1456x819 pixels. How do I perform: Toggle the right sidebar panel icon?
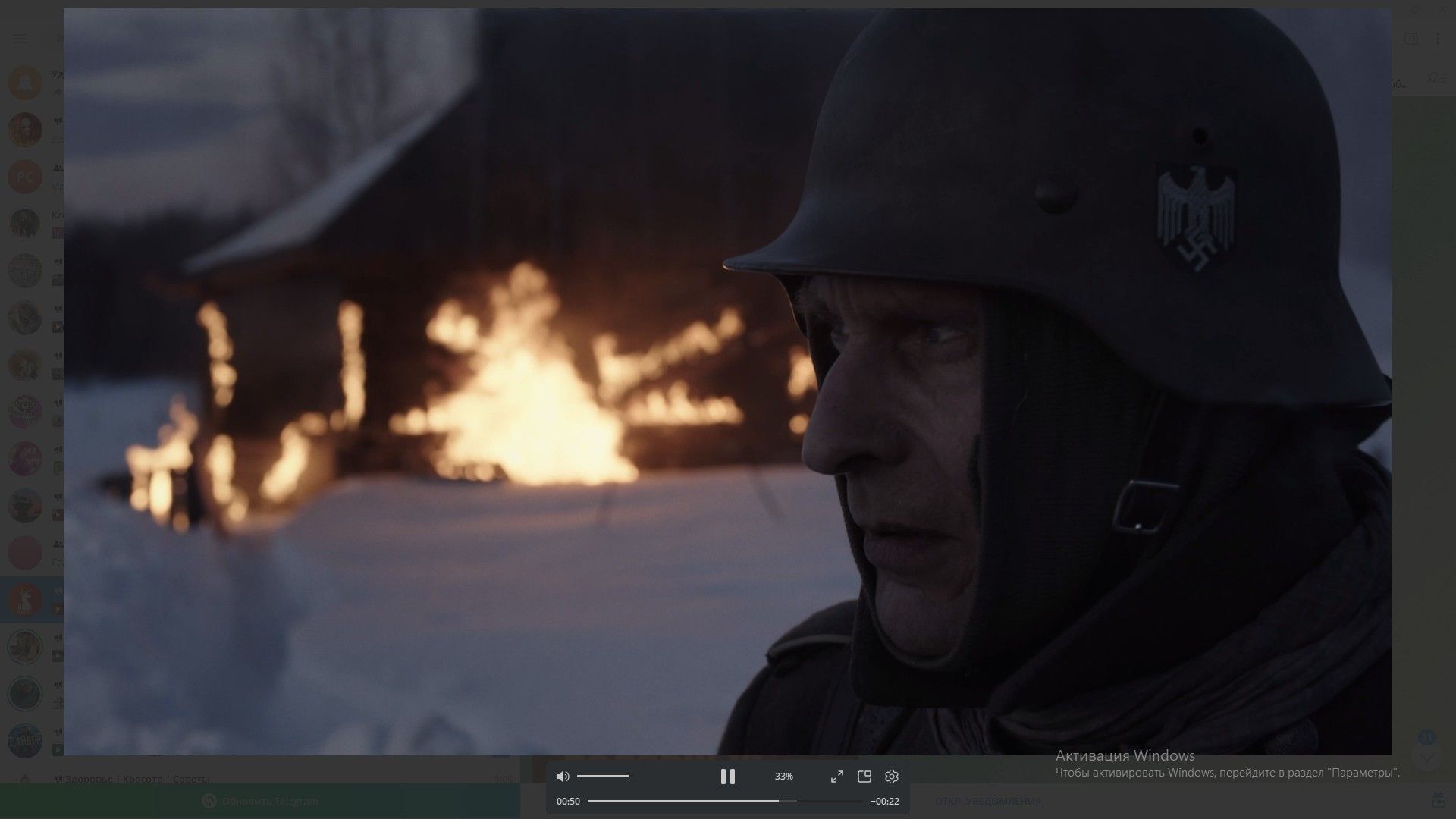pos(1410,39)
